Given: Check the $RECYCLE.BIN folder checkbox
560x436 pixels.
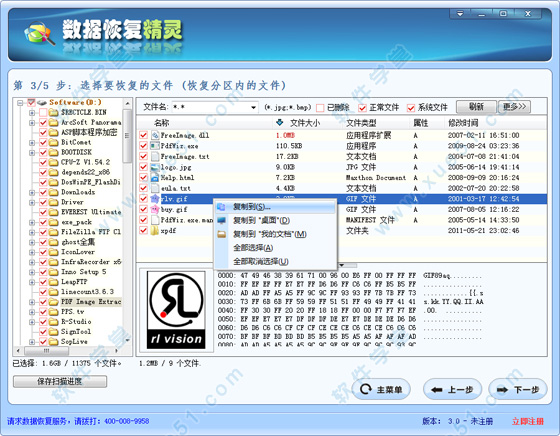Looking at the screenshot, I should click(43, 112).
